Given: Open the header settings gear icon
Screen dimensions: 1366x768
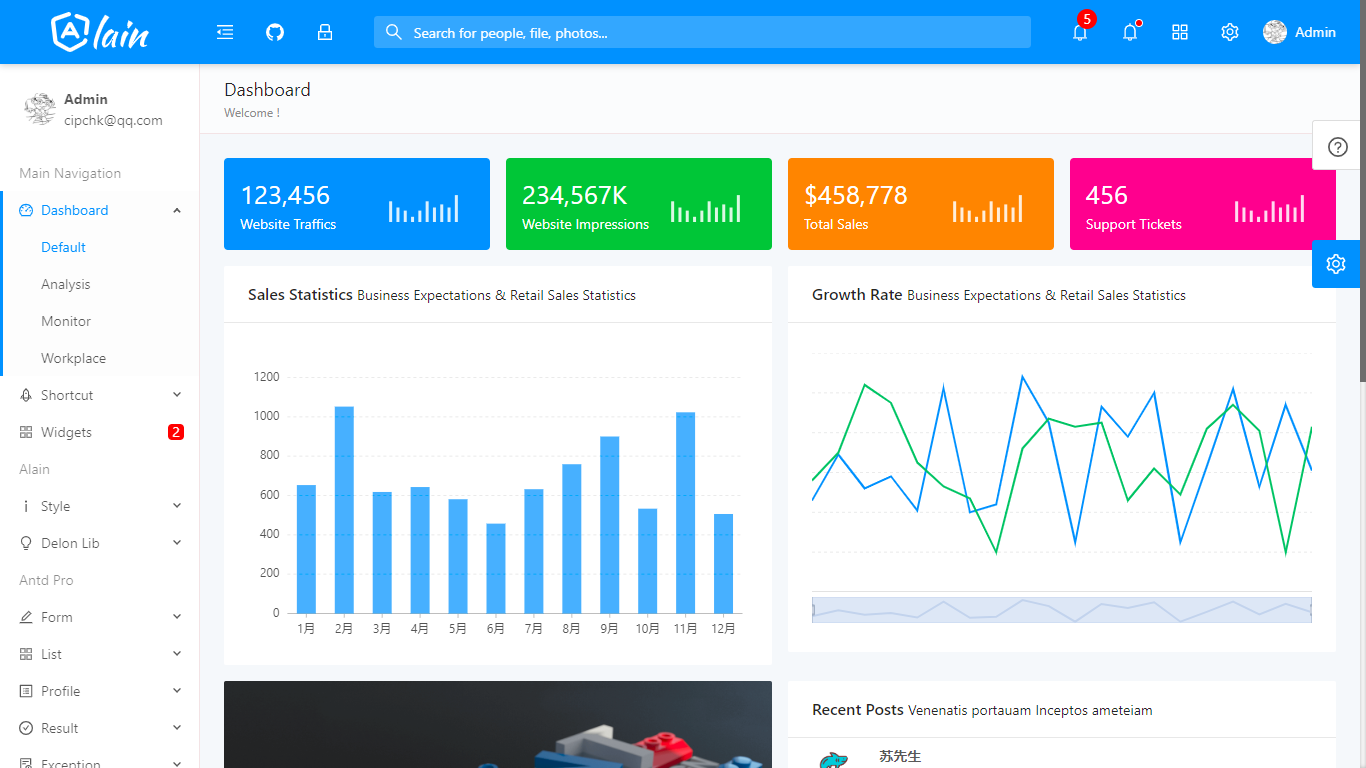Looking at the screenshot, I should tap(1230, 32).
